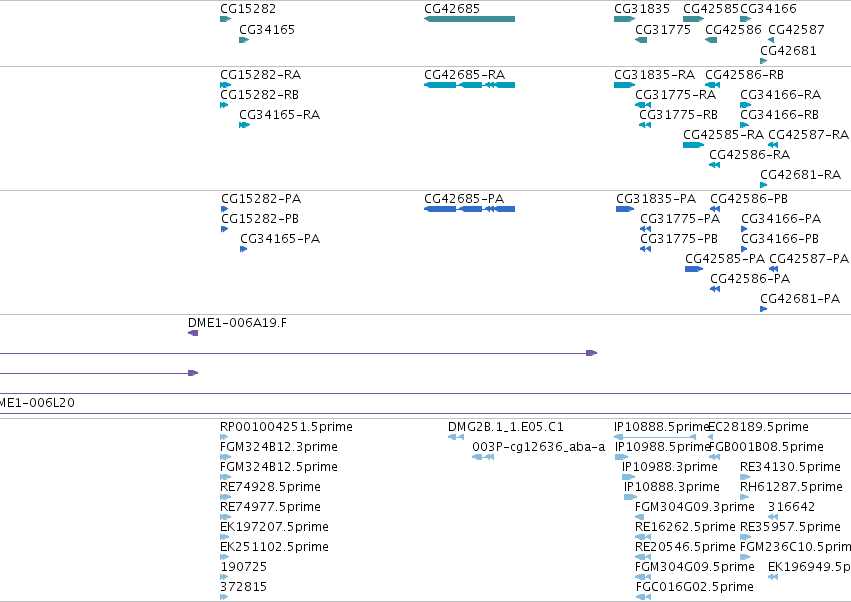Viewport: 851px width, 602px height.
Task: Click transcript CG42681-RA label
Action: point(801,174)
